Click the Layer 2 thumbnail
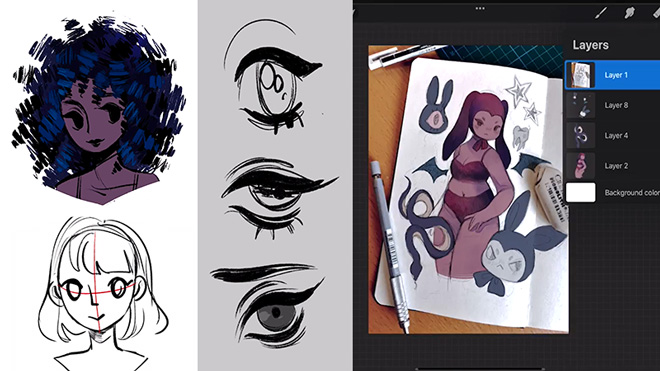Image resolution: width=660 pixels, height=371 pixels. click(x=581, y=165)
